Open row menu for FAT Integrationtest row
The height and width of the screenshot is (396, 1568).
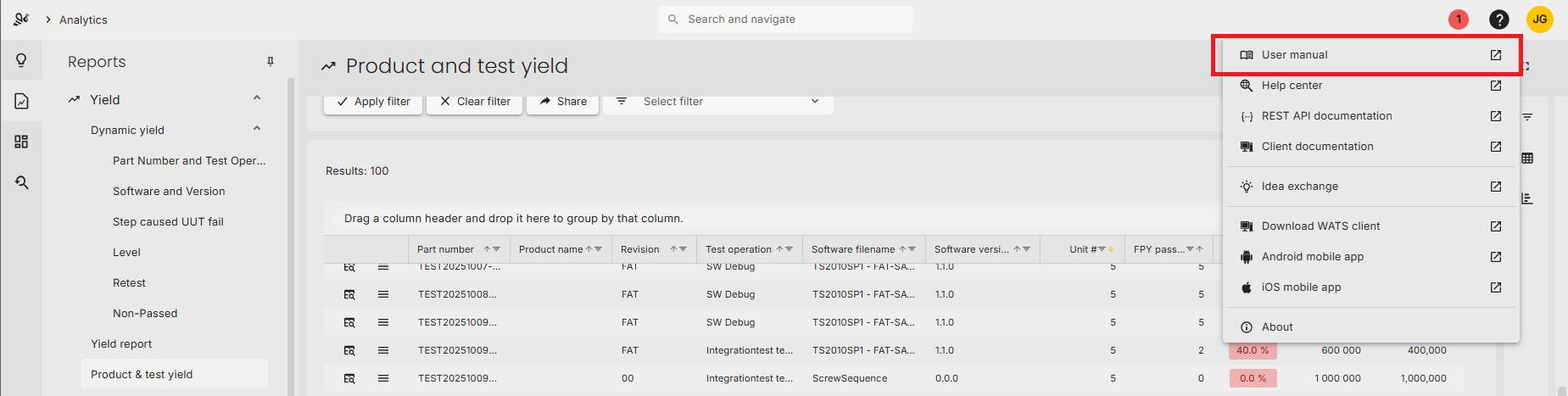click(383, 350)
